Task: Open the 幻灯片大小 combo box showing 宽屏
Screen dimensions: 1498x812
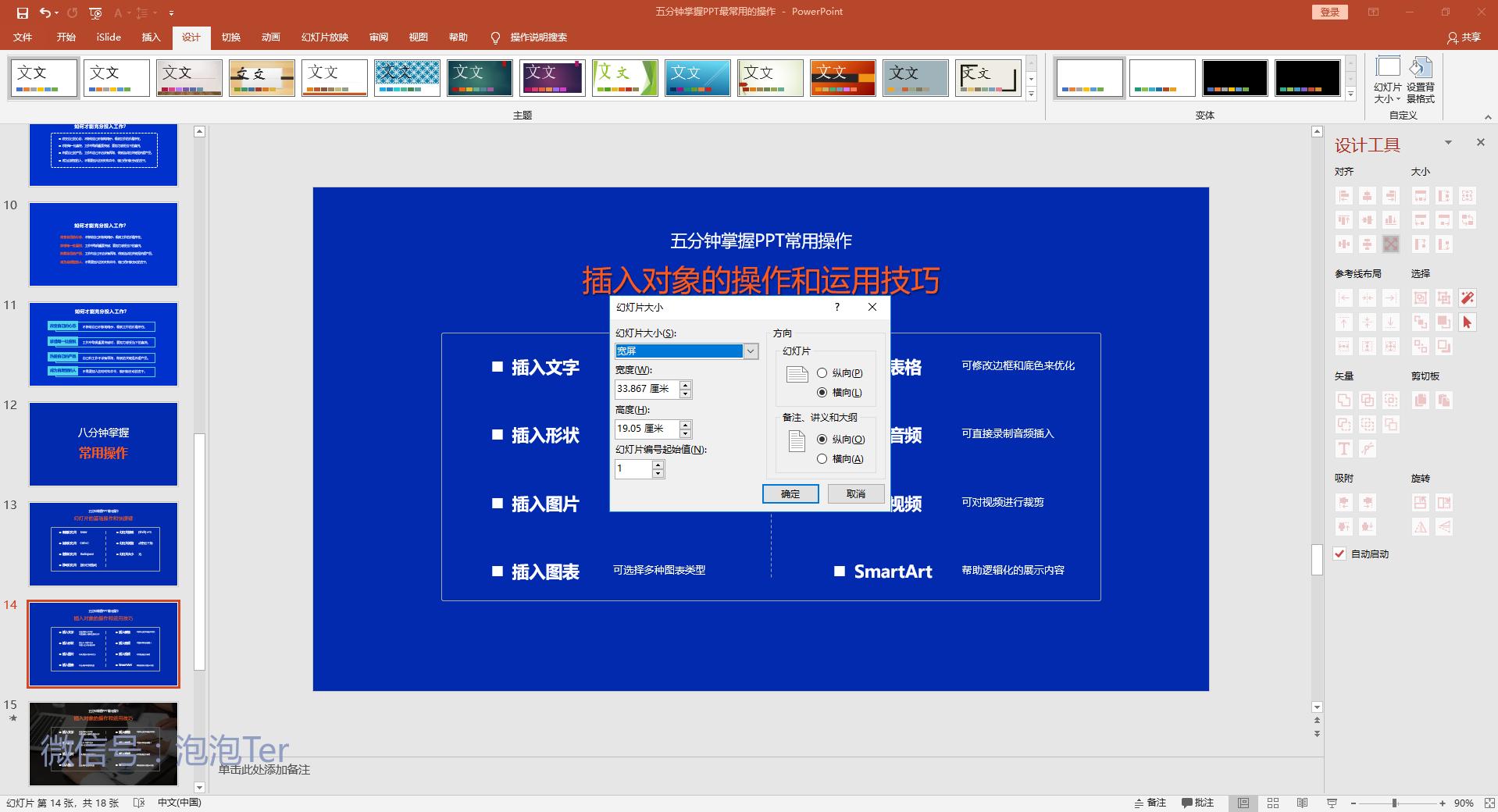Action: tap(750, 351)
